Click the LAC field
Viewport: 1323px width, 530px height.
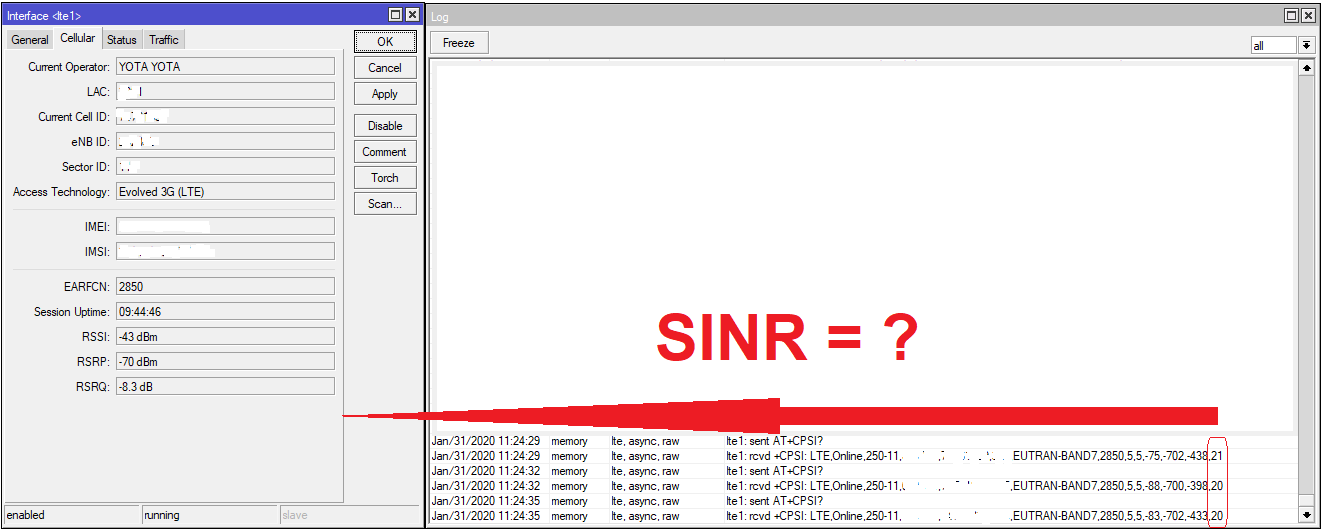pyautogui.click(x=225, y=91)
